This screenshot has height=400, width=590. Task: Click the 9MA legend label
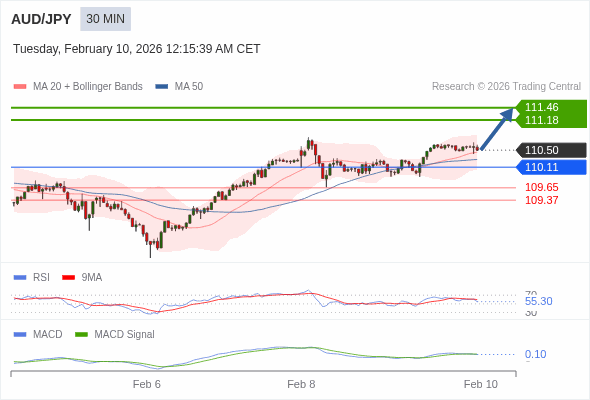pos(92,278)
